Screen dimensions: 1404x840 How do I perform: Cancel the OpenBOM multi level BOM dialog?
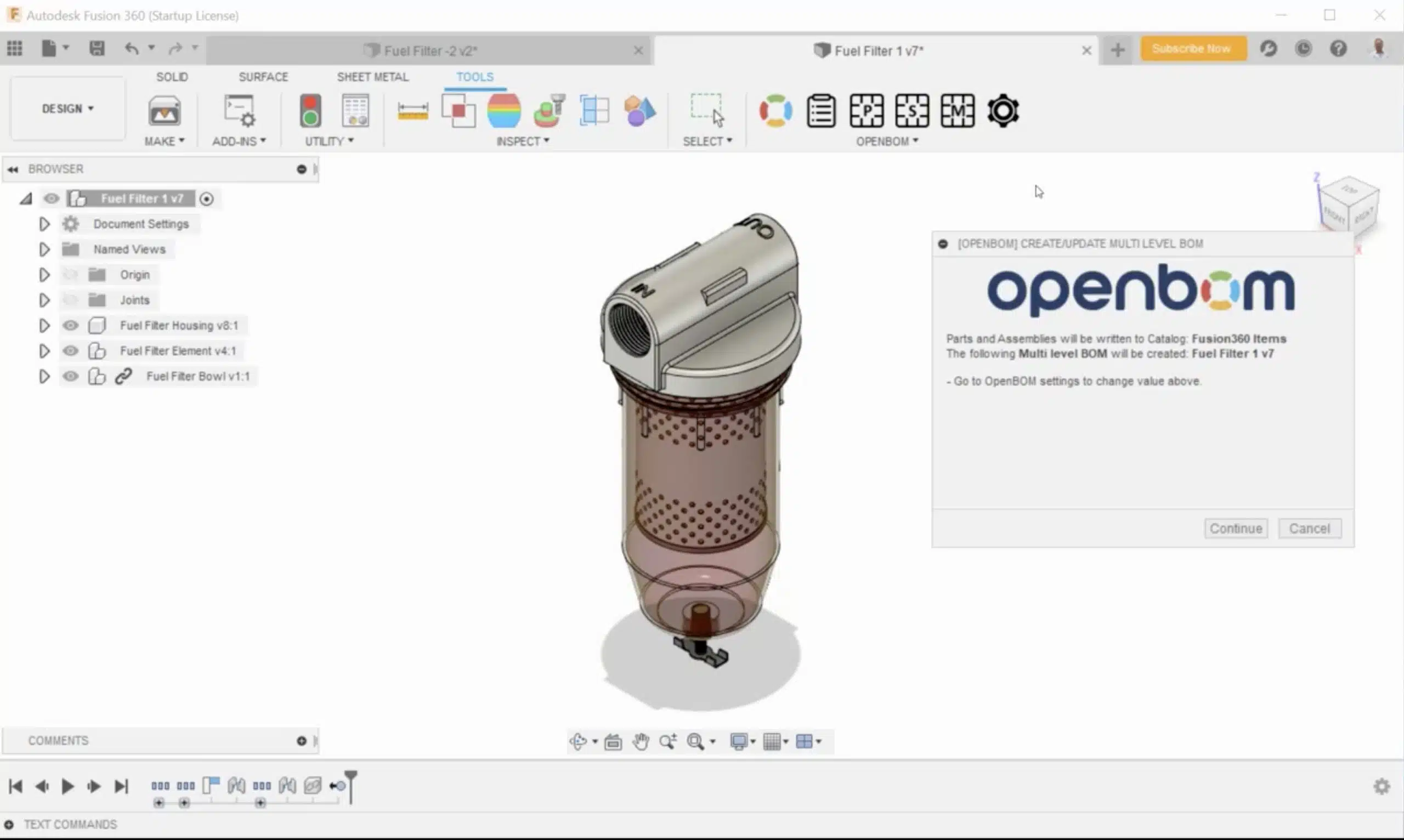coord(1310,528)
